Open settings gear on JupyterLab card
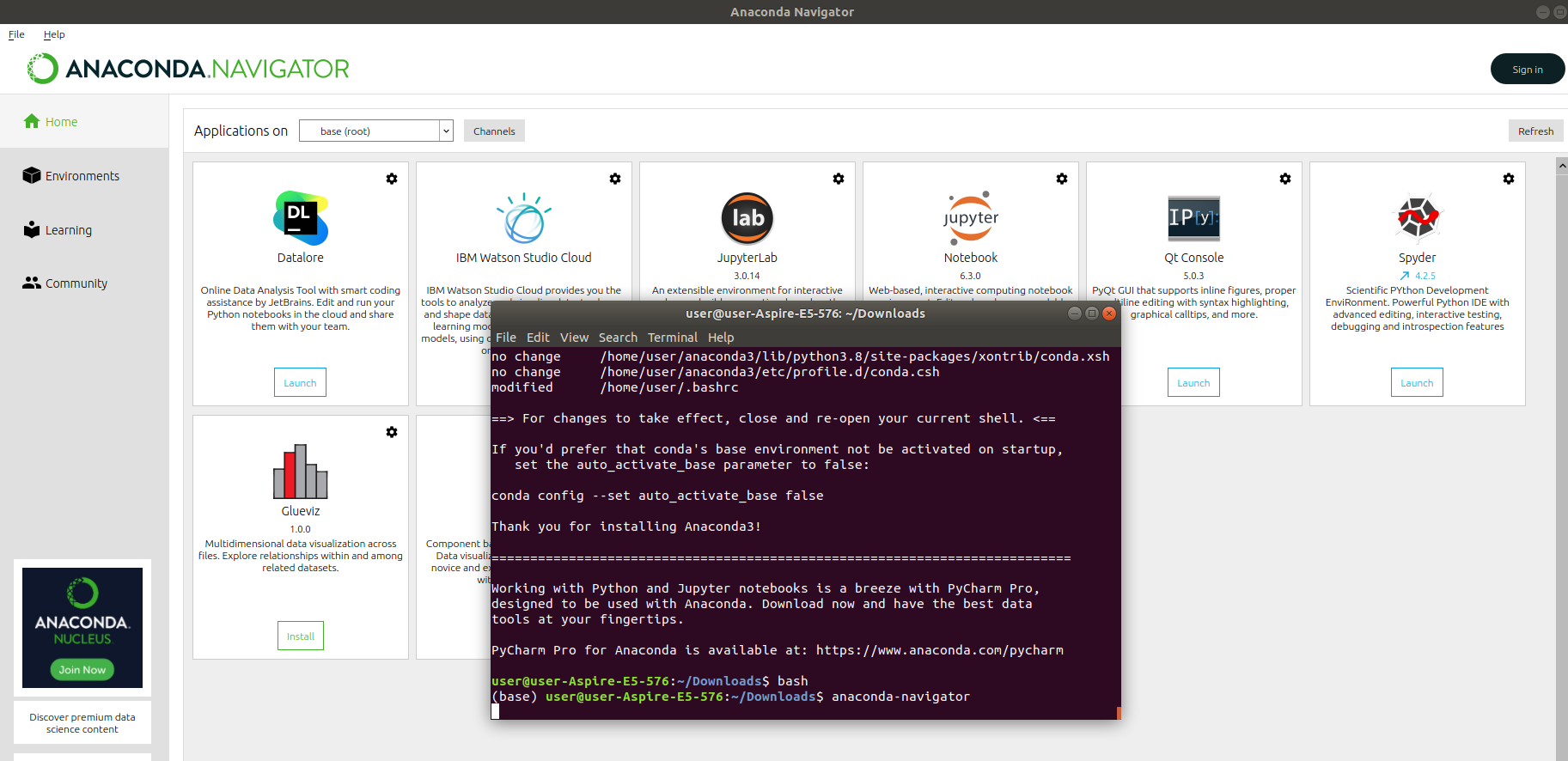 coord(839,179)
